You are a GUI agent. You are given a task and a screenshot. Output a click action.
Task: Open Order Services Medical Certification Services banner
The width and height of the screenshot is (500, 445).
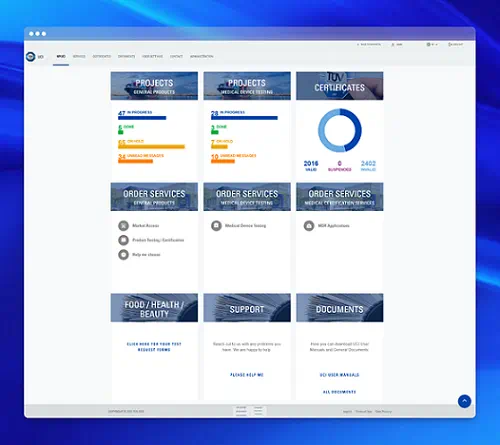click(x=340, y=197)
